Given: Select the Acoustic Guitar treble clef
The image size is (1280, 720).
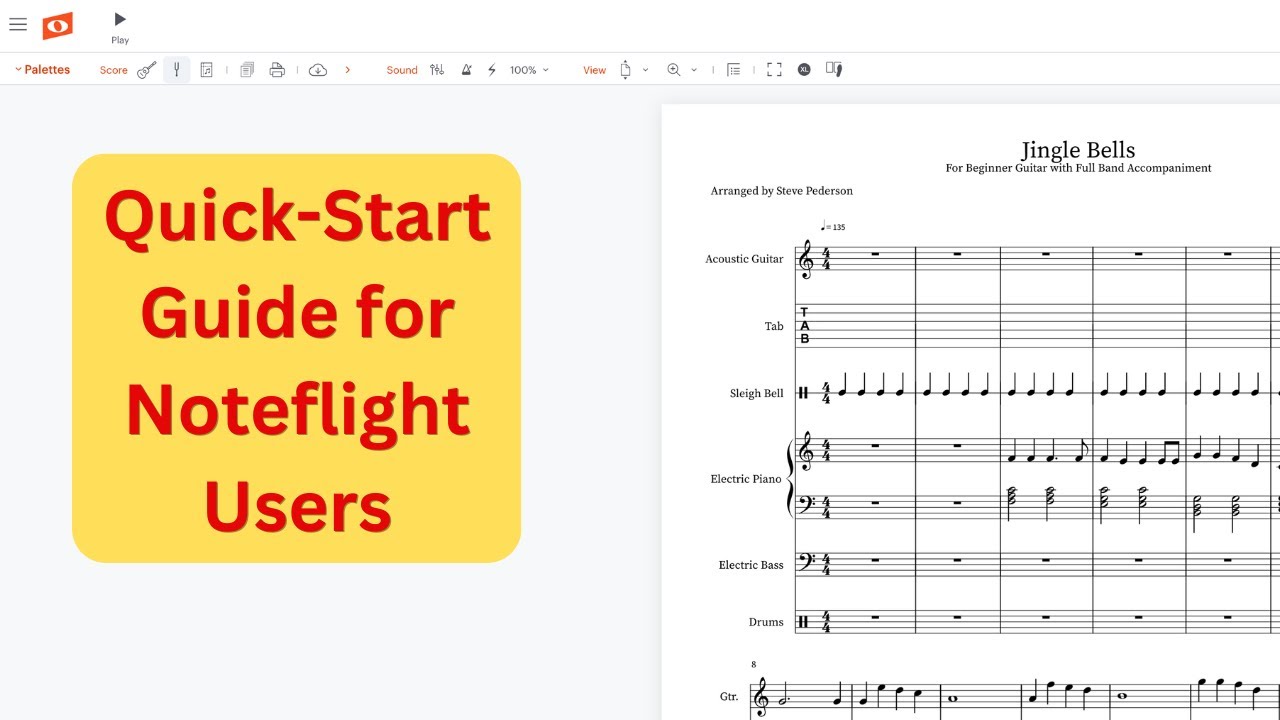Looking at the screenshot, I should (805, 260).
